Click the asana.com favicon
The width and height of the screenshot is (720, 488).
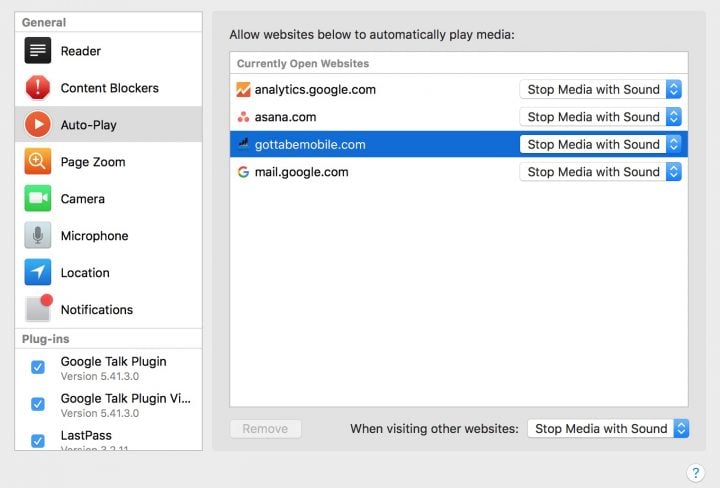tap(243, 117)
